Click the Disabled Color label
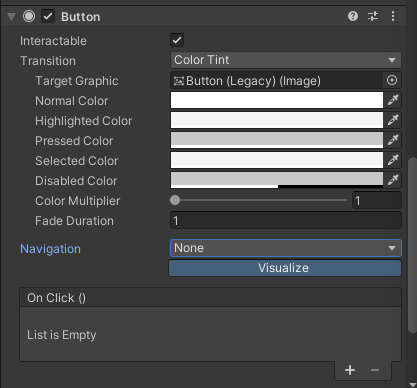 pos(76,181)
